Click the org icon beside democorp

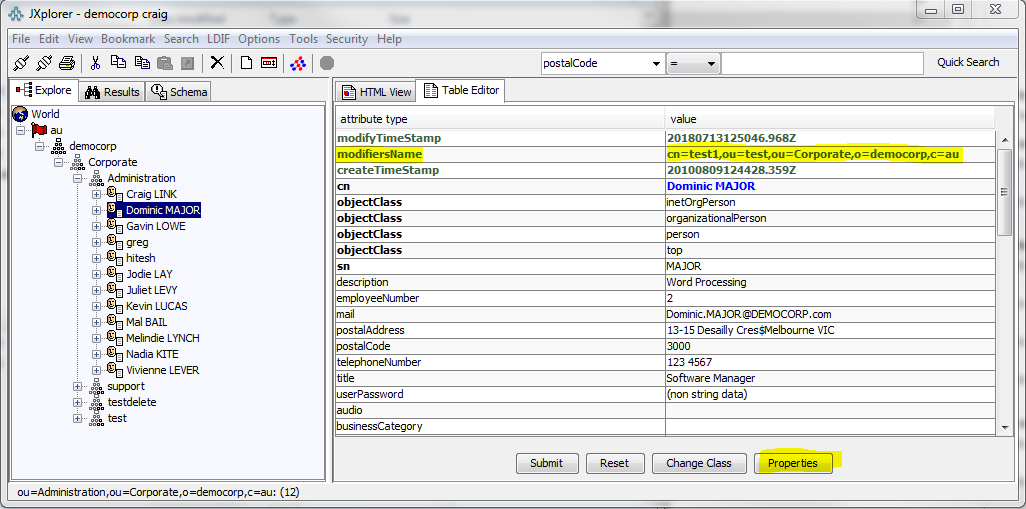click(x=59, y=146)
